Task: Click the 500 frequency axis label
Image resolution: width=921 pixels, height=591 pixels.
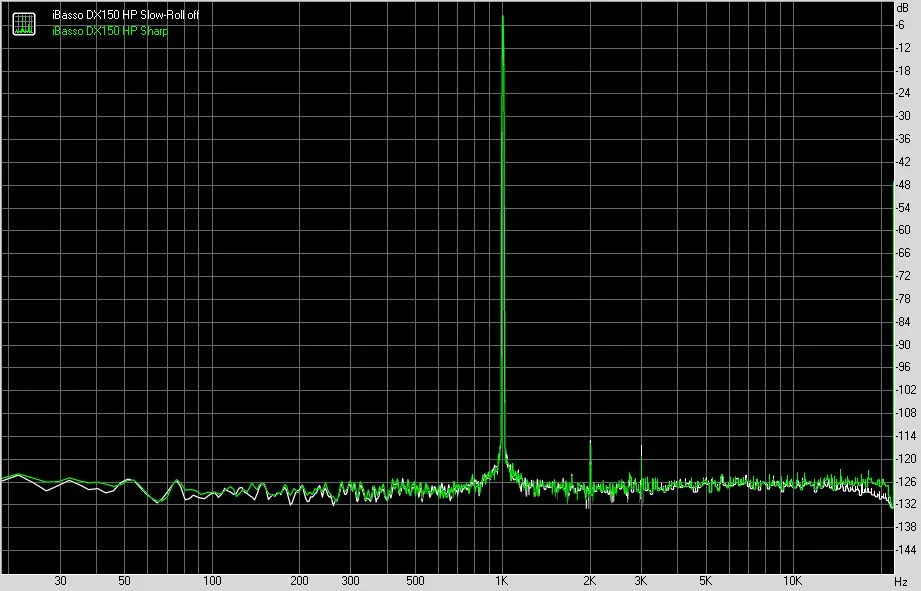Action: [415, 581]
